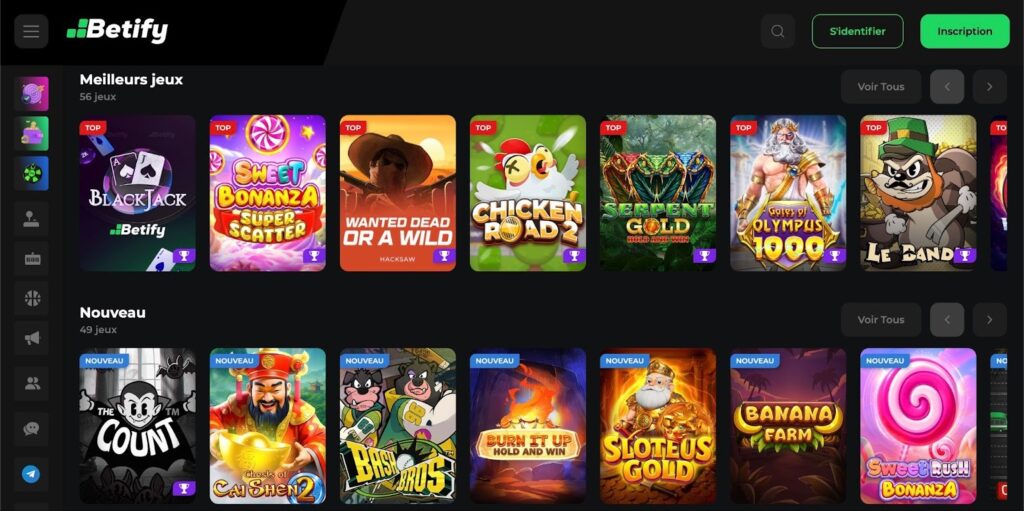Viewport: 1024px width, 511px height.
Task: Open the Banana Farm game thumbnail
Action: click(x=788, y=425)
